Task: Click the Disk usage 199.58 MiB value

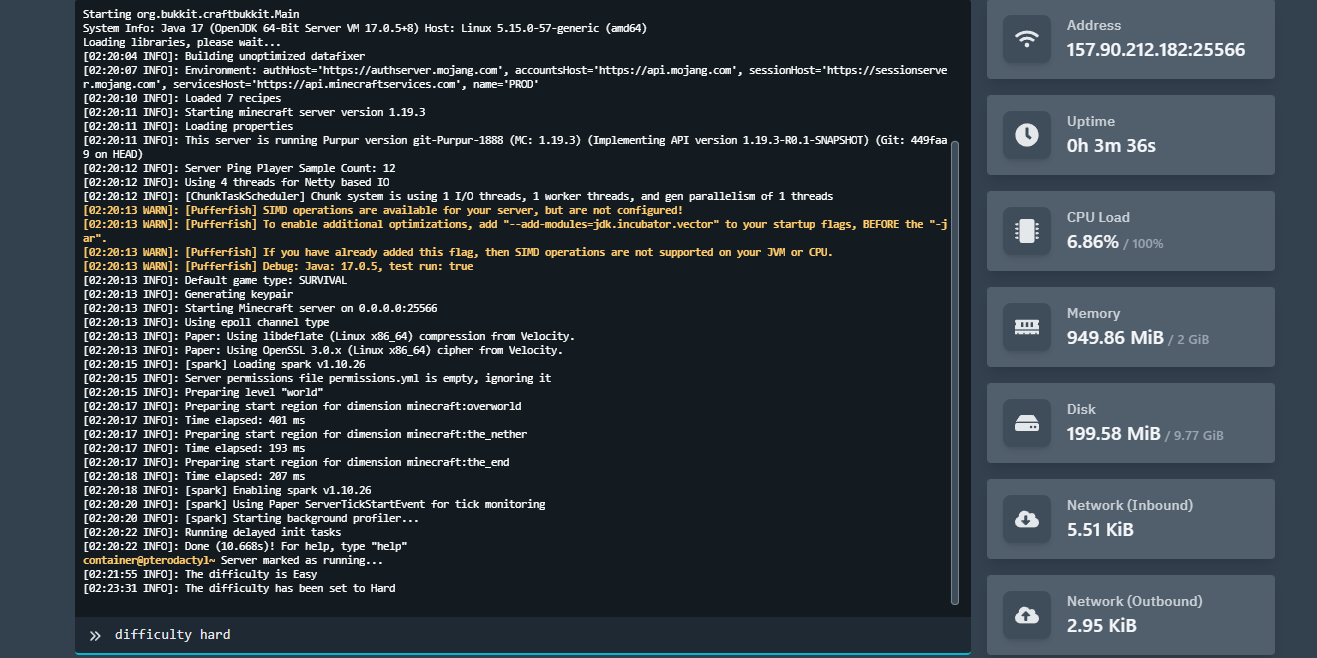Action: (x=1113, y=434)
